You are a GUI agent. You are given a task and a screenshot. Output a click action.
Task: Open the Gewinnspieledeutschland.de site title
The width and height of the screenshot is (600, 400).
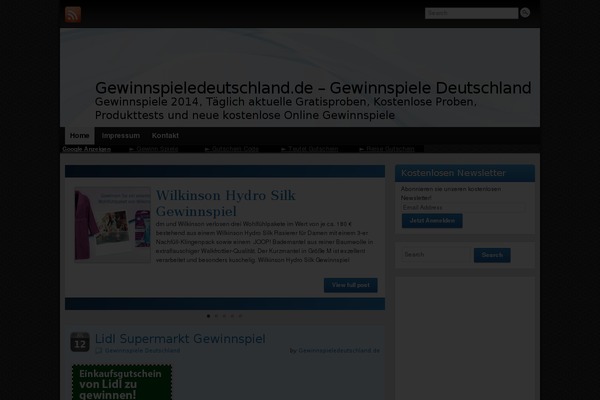[313, 88]
